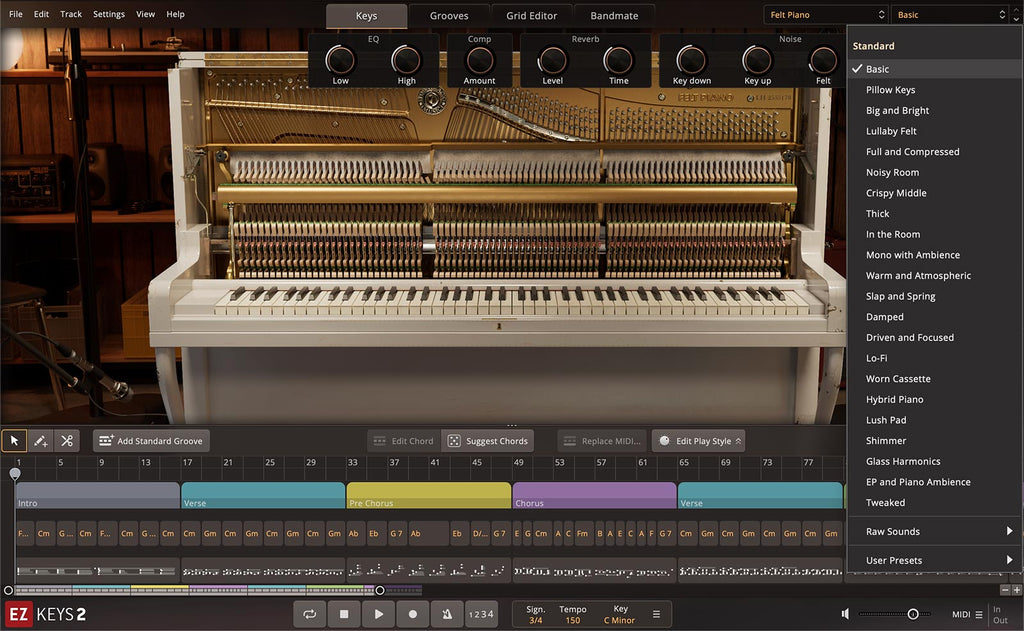The image size is (1024, 631).
Task: Click the playhead marker at bar 1
Action: click(15, 474)
